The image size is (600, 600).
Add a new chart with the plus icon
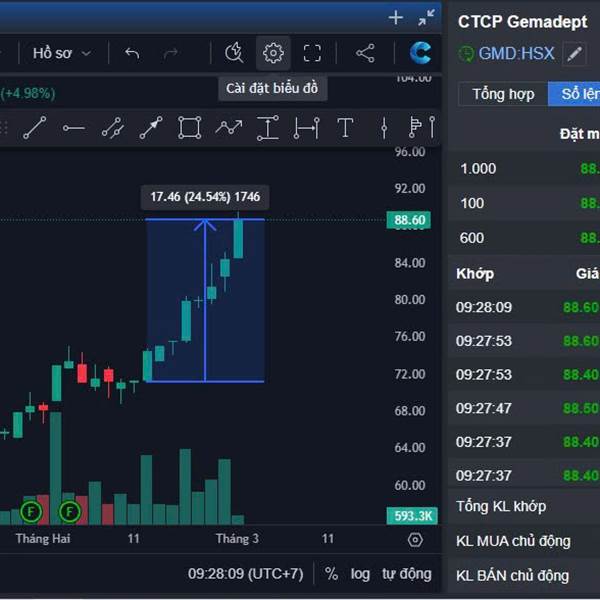395,18
